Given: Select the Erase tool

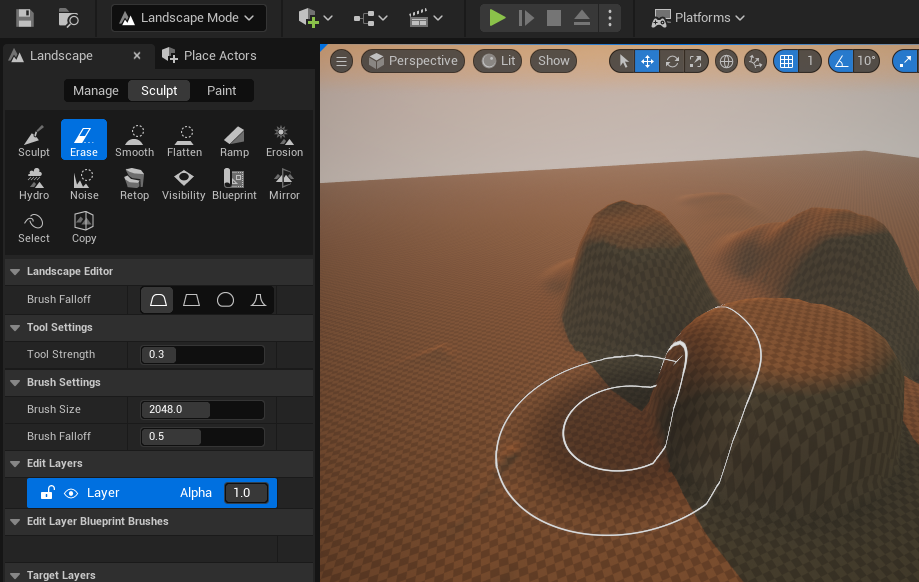Looking at the screenshot, I should click(84, 141).
